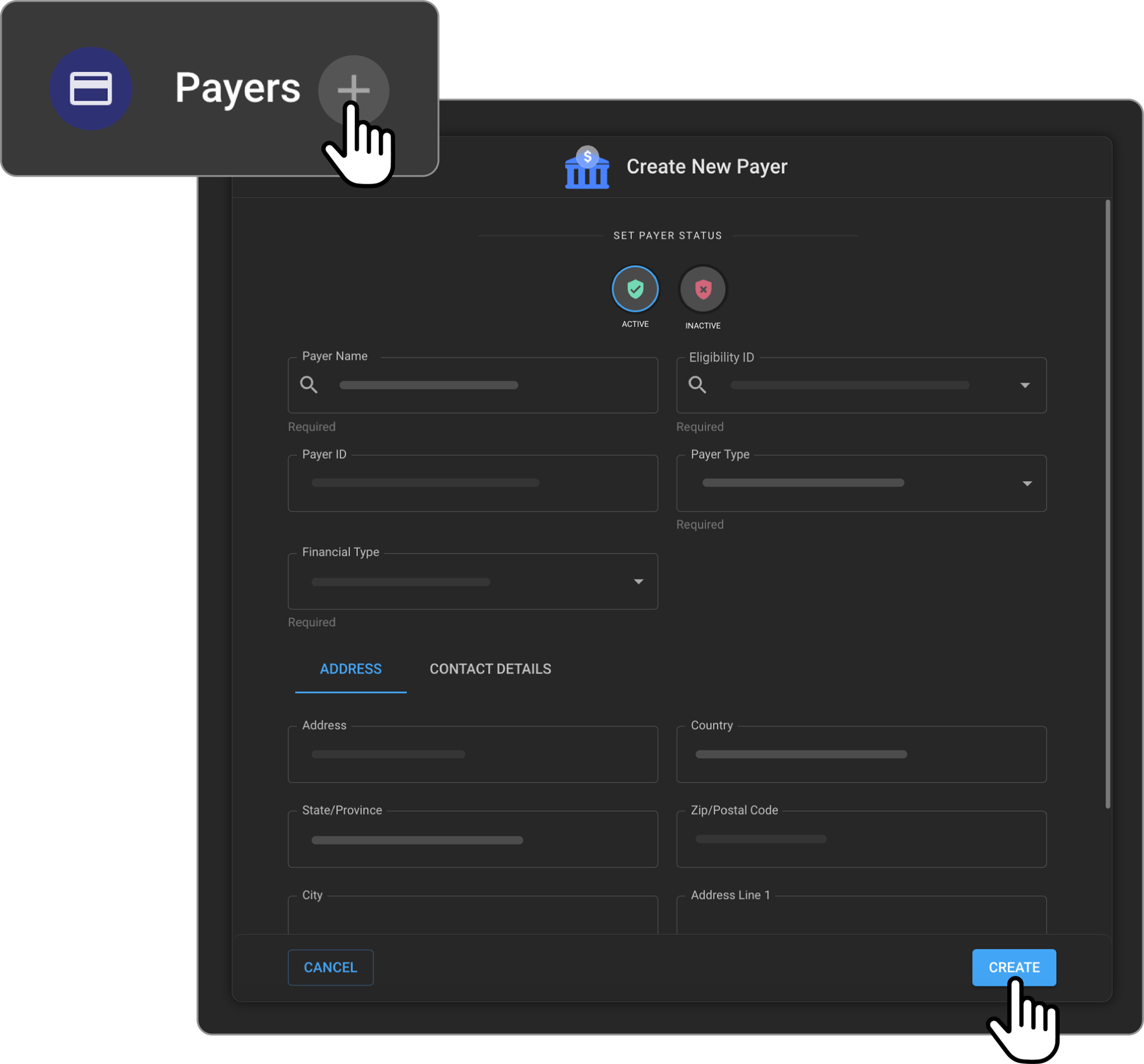
Task: Click the plus icon next to Payers
Action: point(353,90)
